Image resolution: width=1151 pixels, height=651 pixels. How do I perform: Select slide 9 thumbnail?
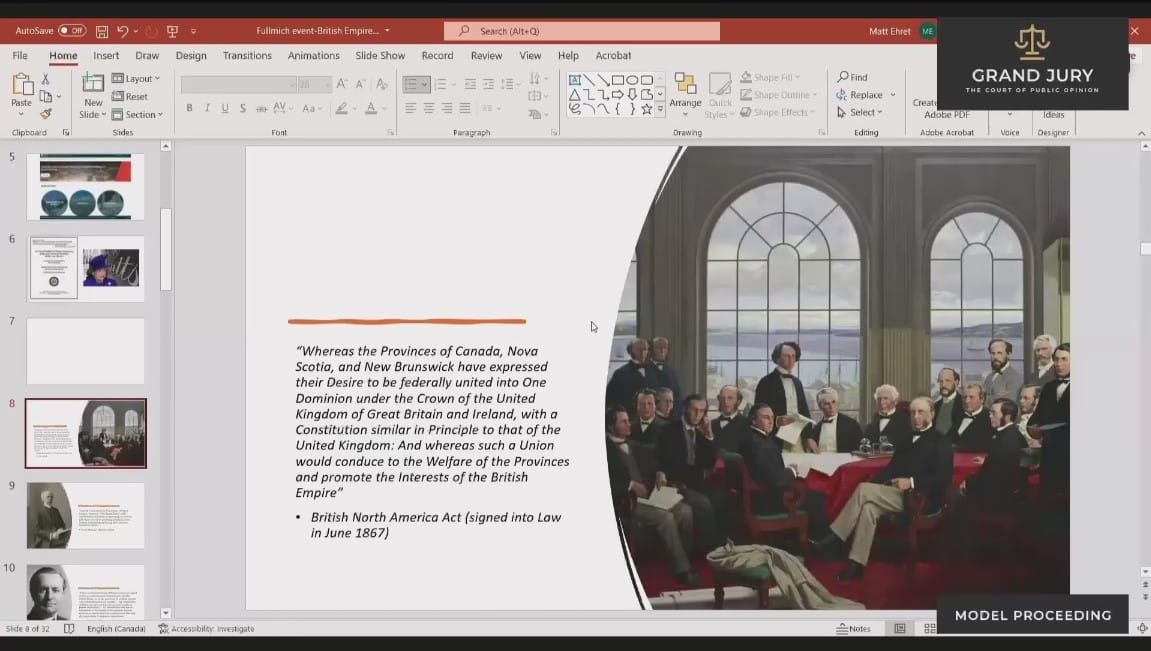click(x=86, y=515)
